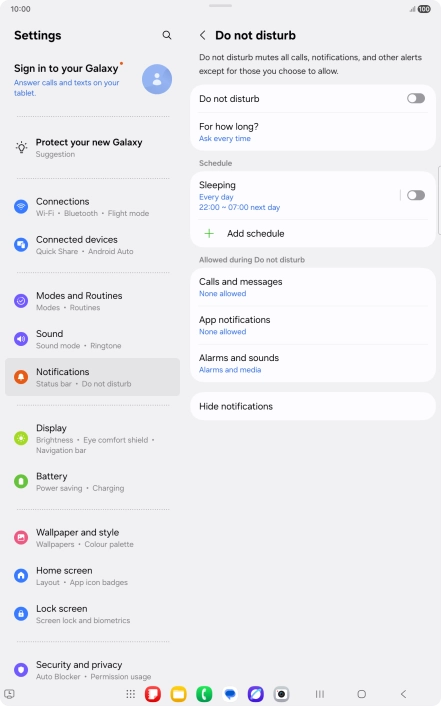Tap the profile avatar icon
Viewport: 441px width, 706px height.
tap(157, 79)
